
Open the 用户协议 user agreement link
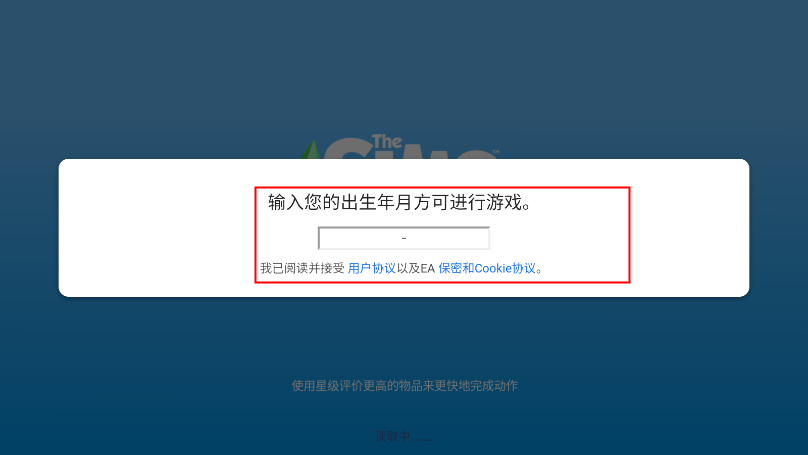click(372, 268)
